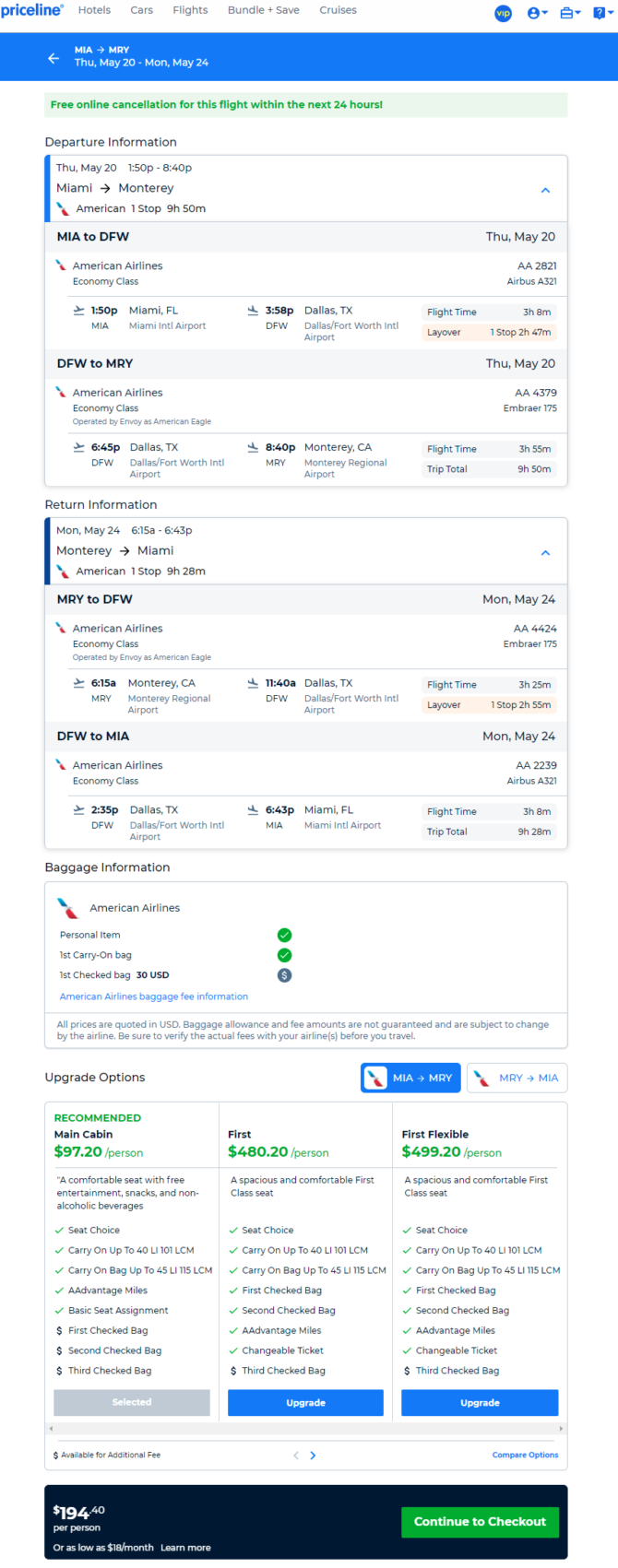Show next upgrade options with right chevron
This screenshot has height=1568, width=618.
coord(313,1456)
